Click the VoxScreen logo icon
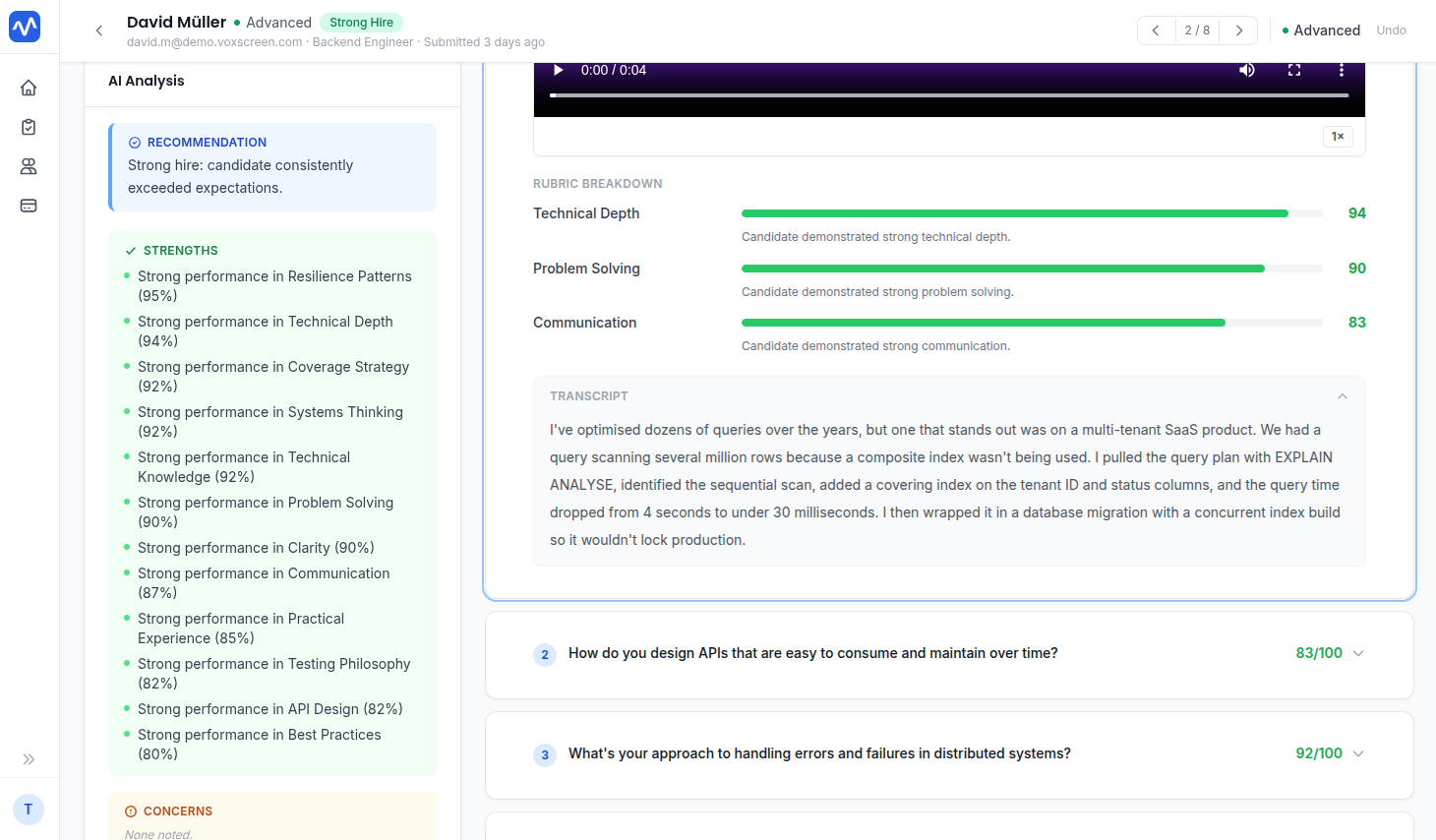 tap(25, 27)
